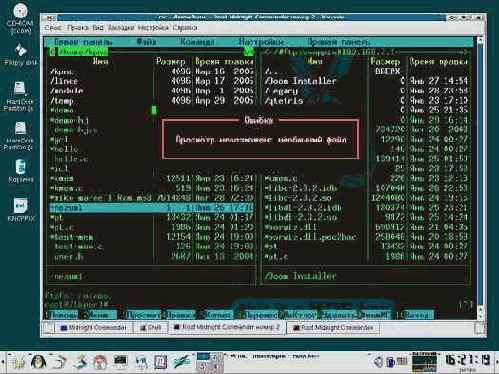Click the Перенос function key button
The image size is (499, 374).
tap(260, 315)
